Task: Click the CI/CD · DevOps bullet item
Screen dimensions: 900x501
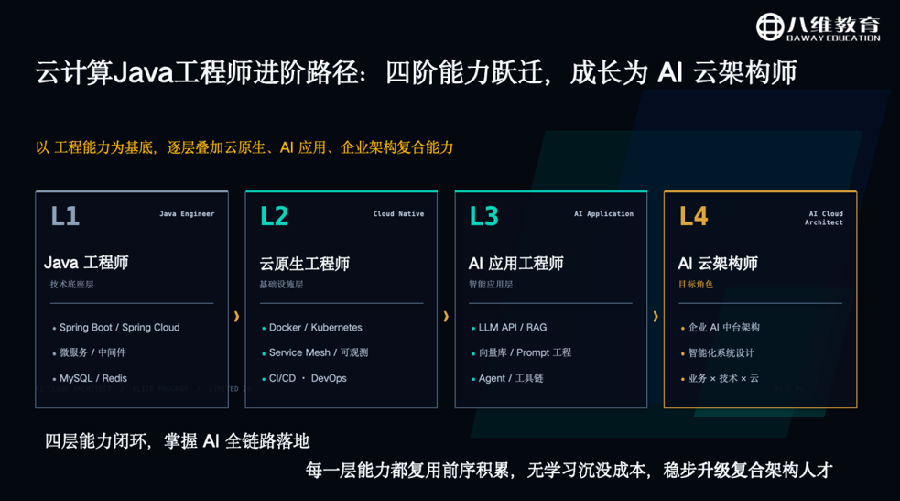Action: [x=304, y=378]
